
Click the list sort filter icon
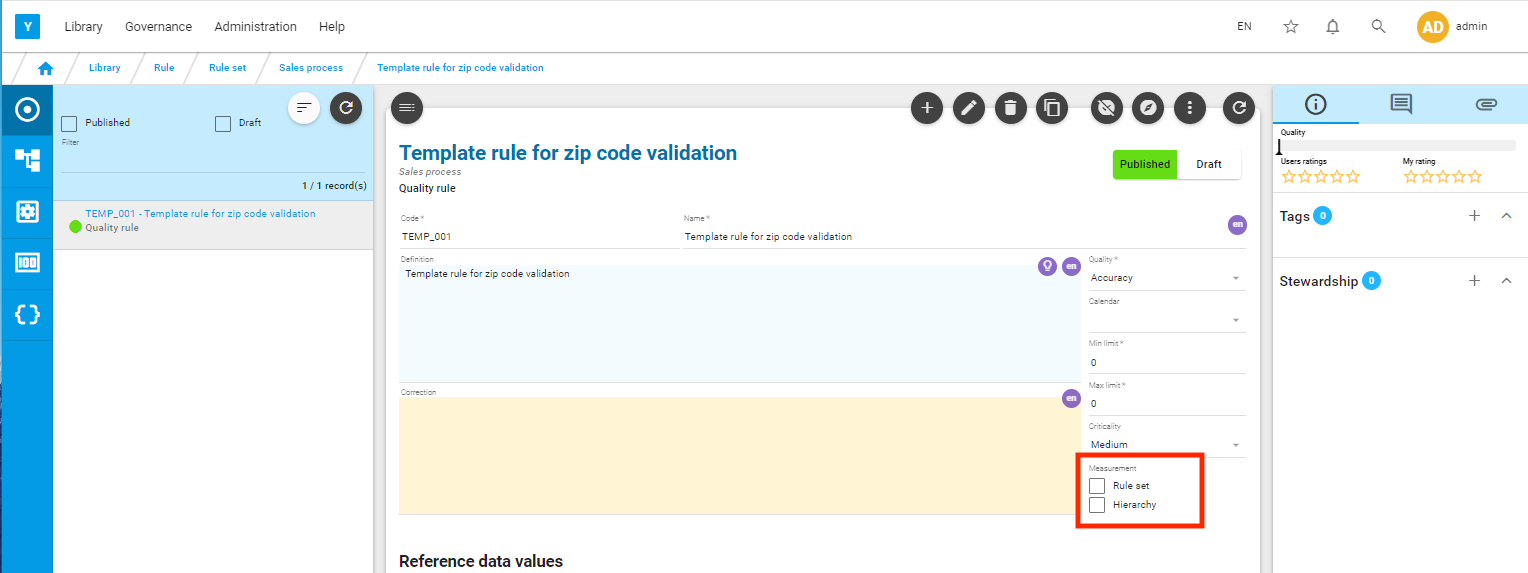(304, 107)
